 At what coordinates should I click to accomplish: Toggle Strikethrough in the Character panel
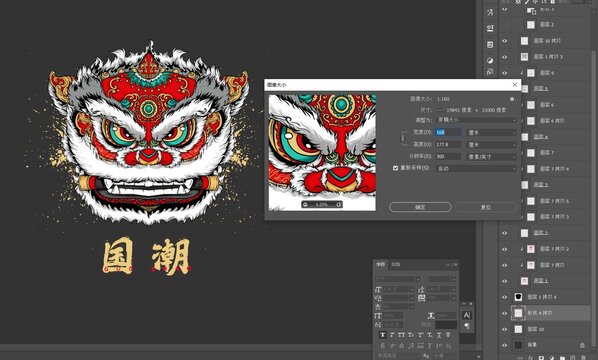point(448,335)
